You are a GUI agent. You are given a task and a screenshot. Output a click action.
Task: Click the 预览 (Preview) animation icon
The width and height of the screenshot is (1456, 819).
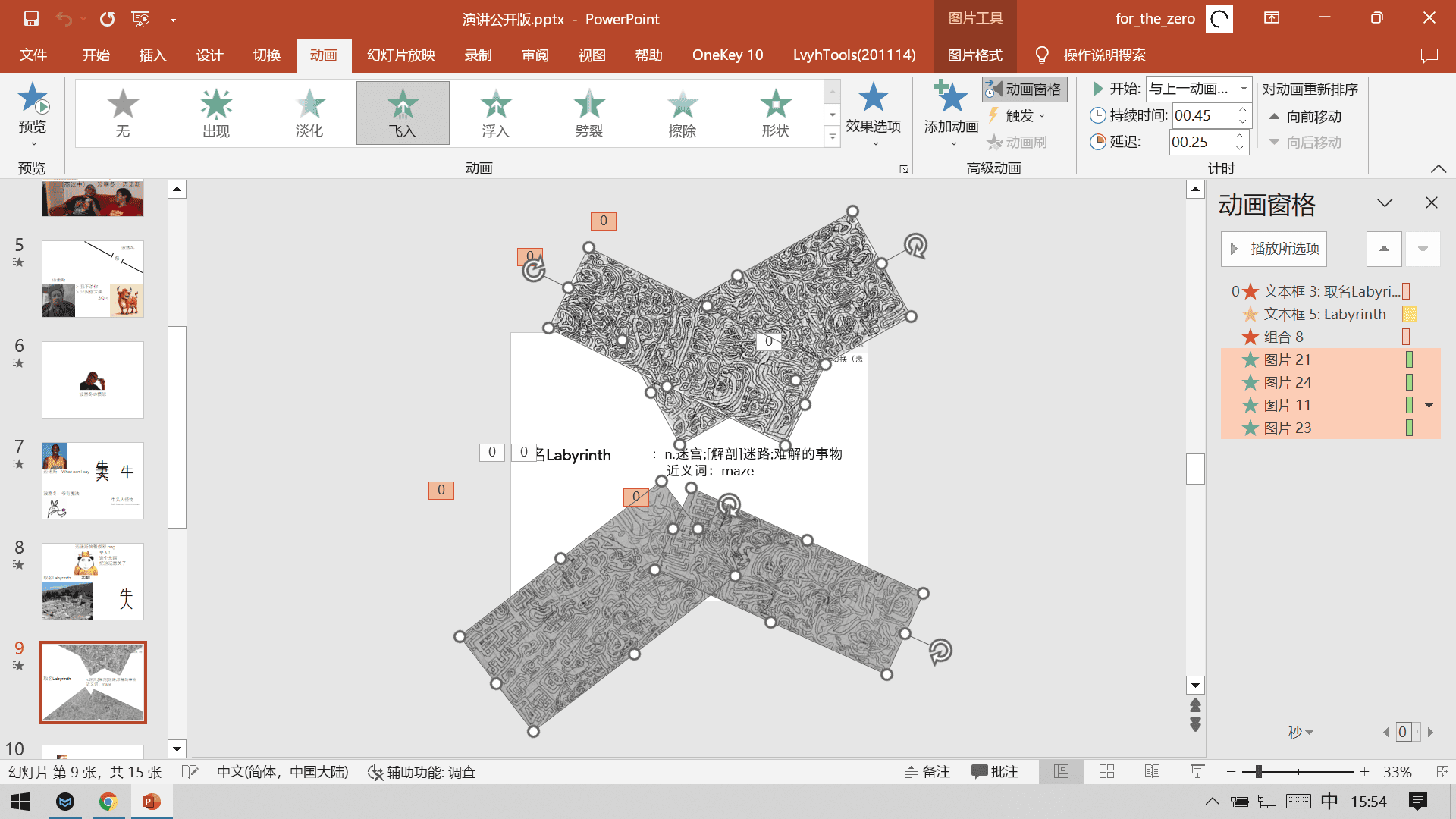(x=33, y=99)
